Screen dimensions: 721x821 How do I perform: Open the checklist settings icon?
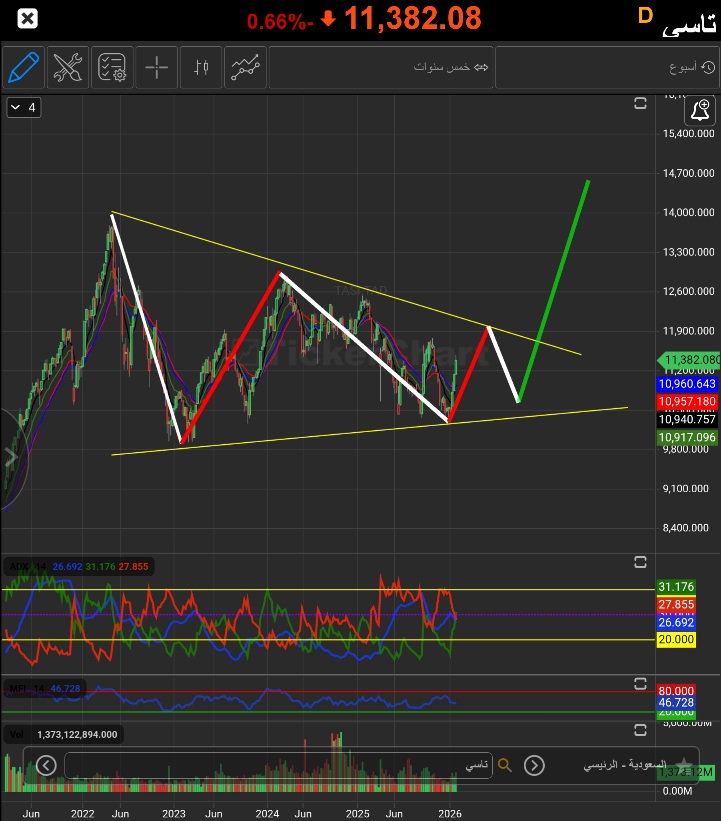tap(112, 67)
